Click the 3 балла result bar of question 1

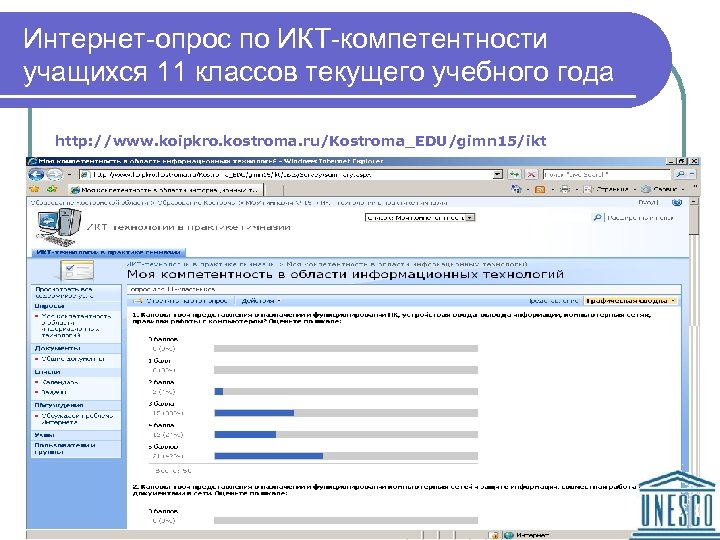click(346, 413)
